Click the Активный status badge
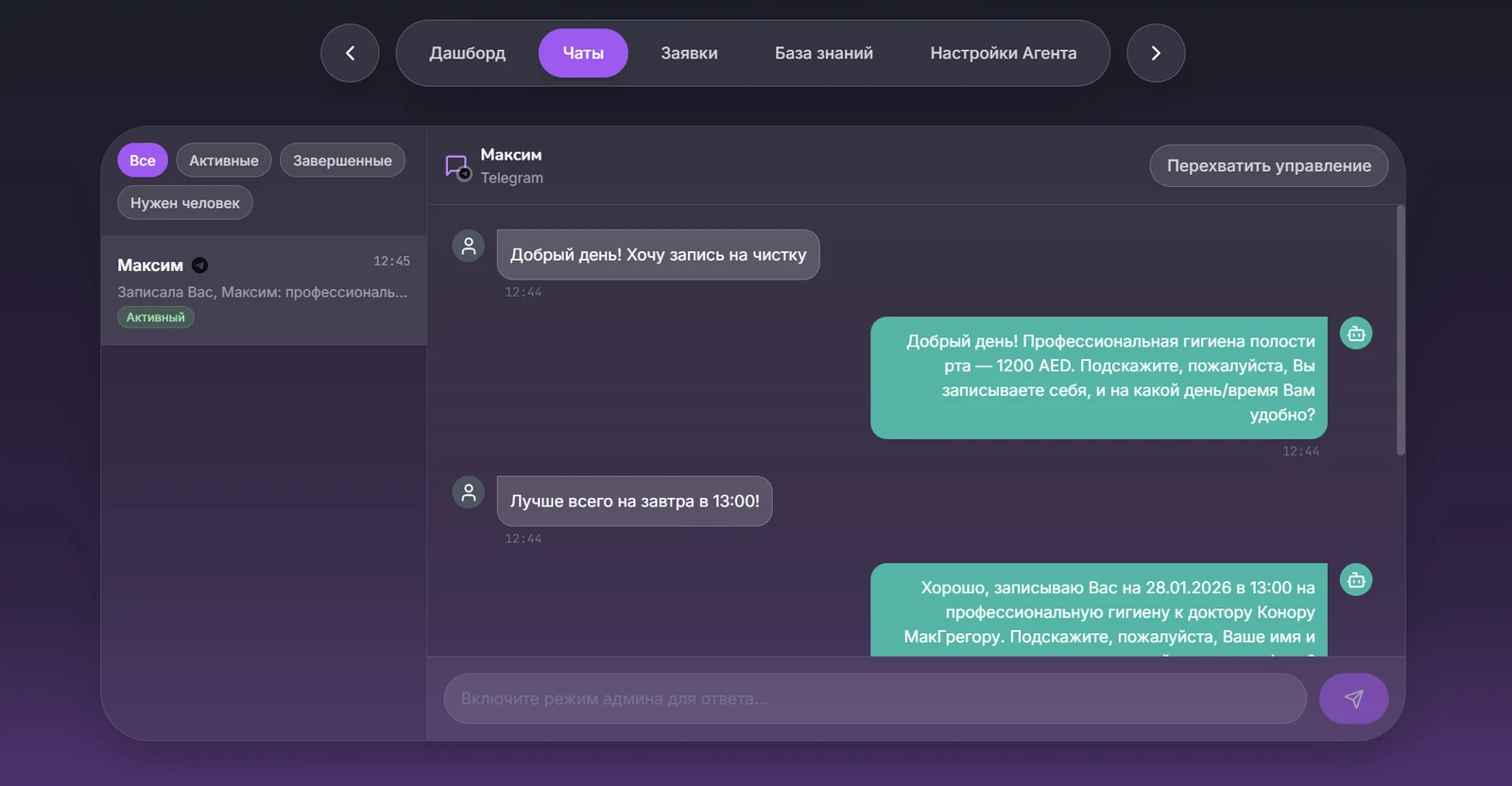1512x786 pixels. click(x=156, y=317)
